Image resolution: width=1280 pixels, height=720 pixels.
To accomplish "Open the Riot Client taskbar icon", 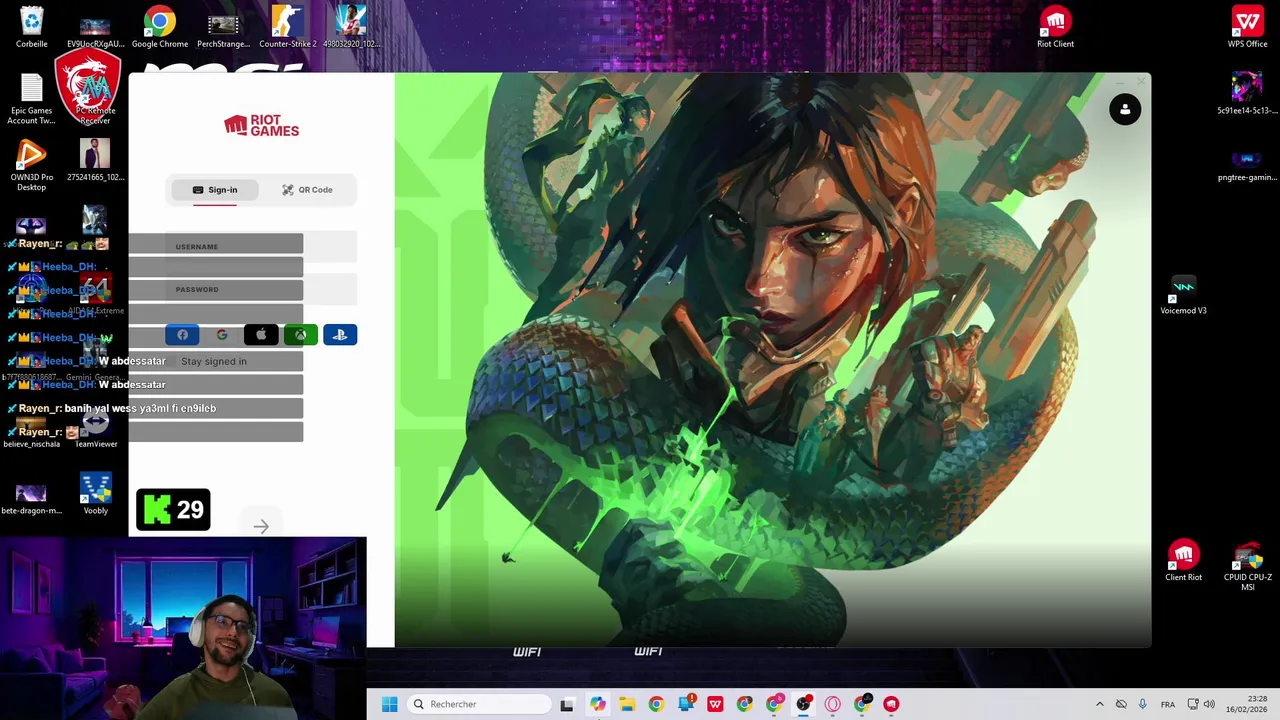I will click(891, 704).
